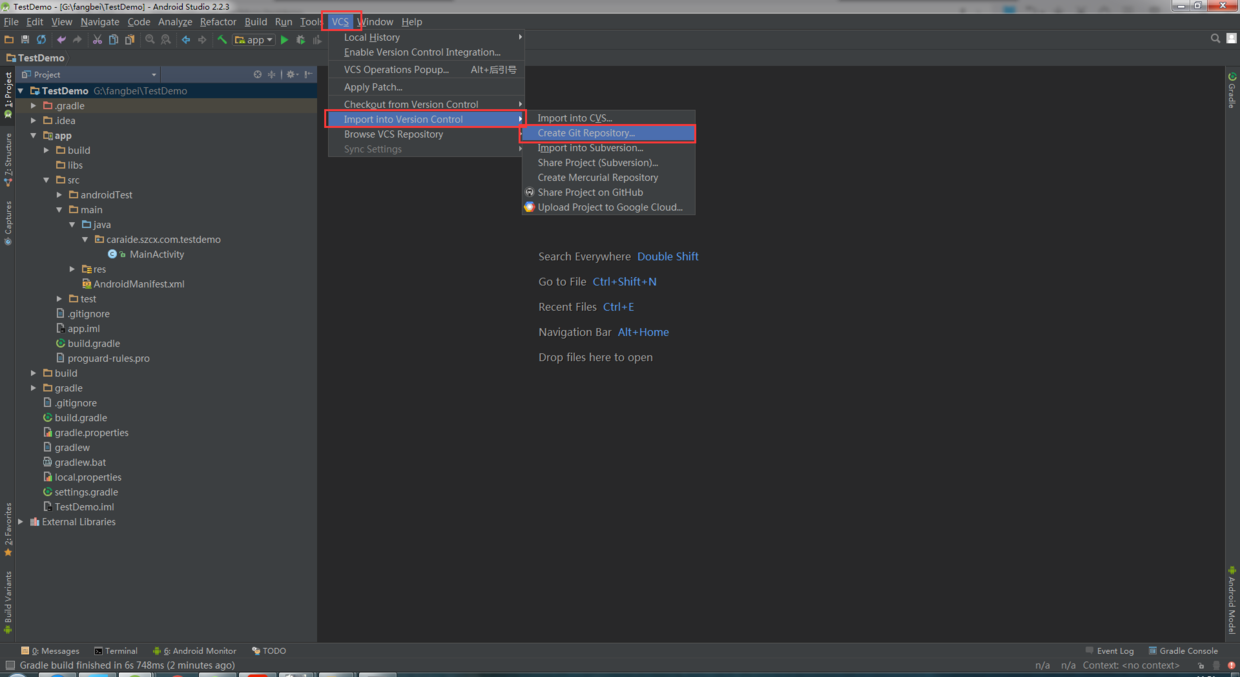Open Local History submenu
Viewport: 1240px width, 677px height.
[426, 37]
